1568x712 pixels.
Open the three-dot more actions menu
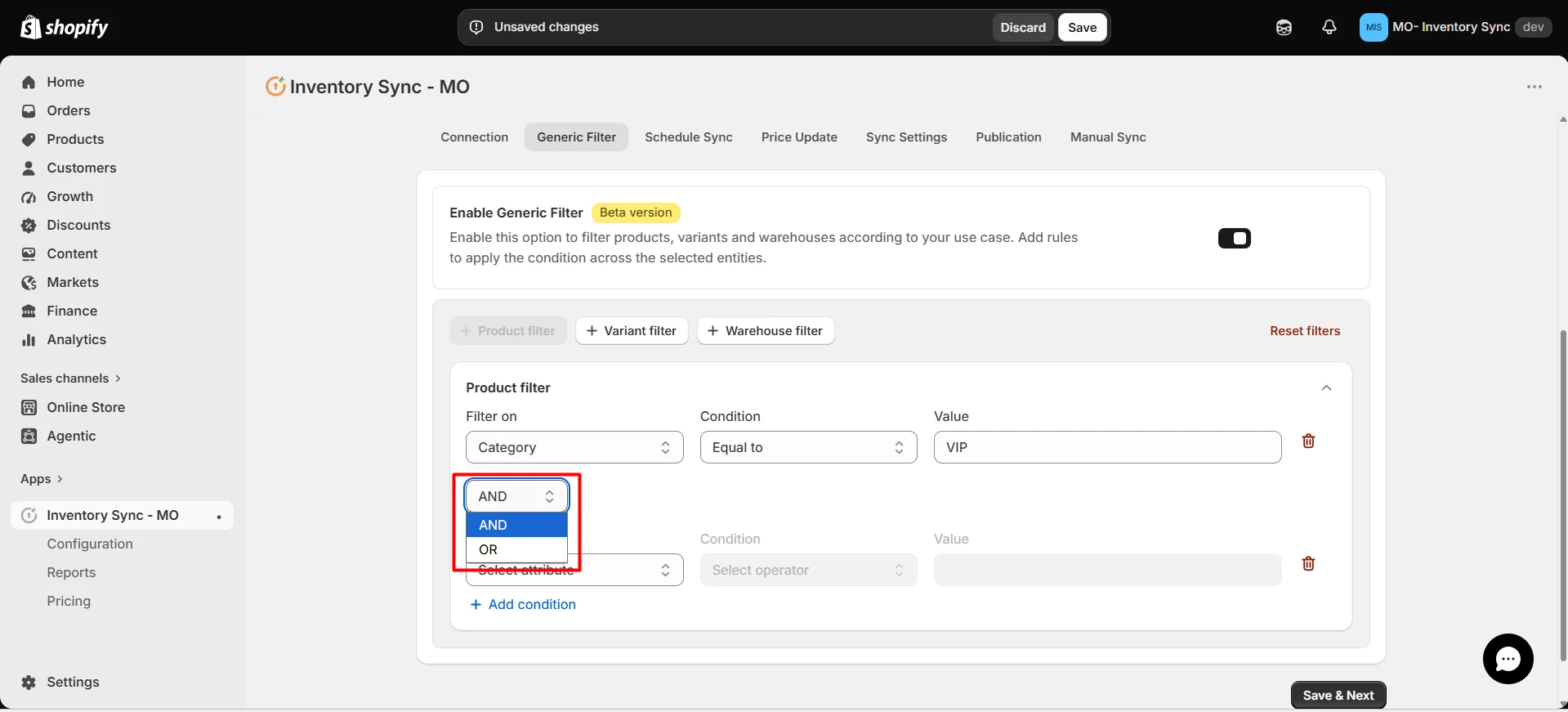coord(1534,87)
